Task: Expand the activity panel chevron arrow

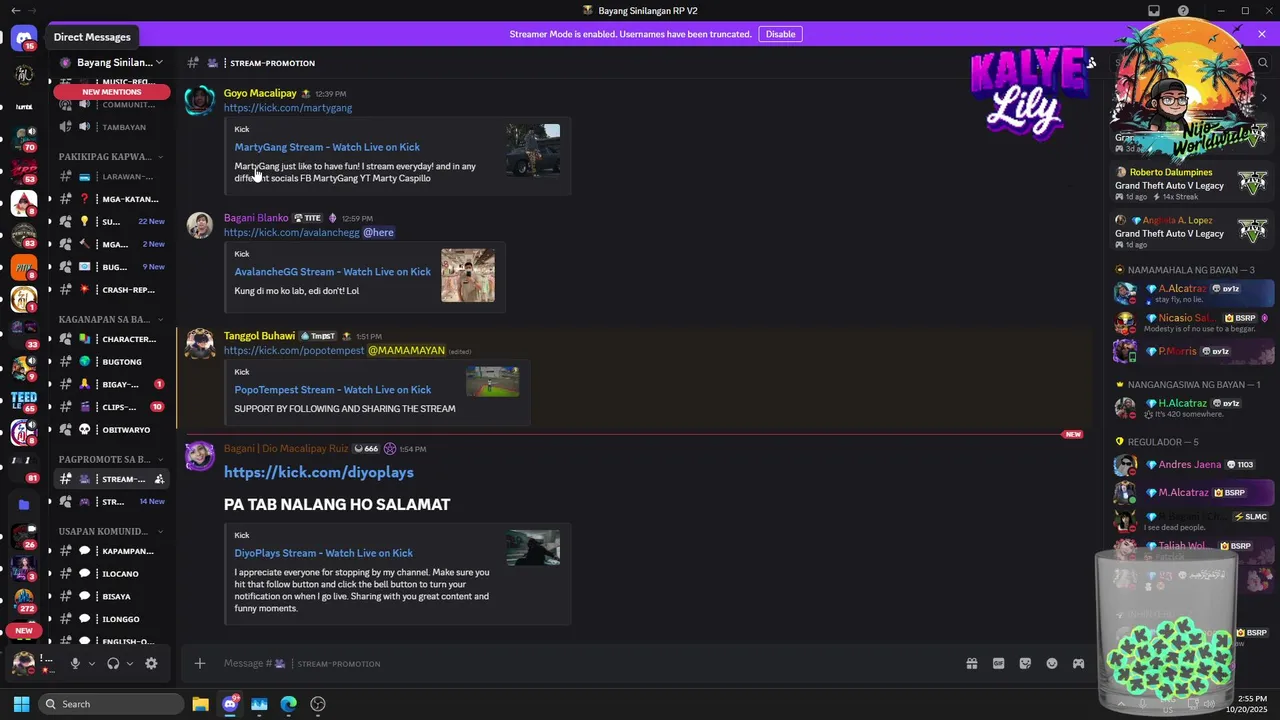Action: coord(1264,98)
